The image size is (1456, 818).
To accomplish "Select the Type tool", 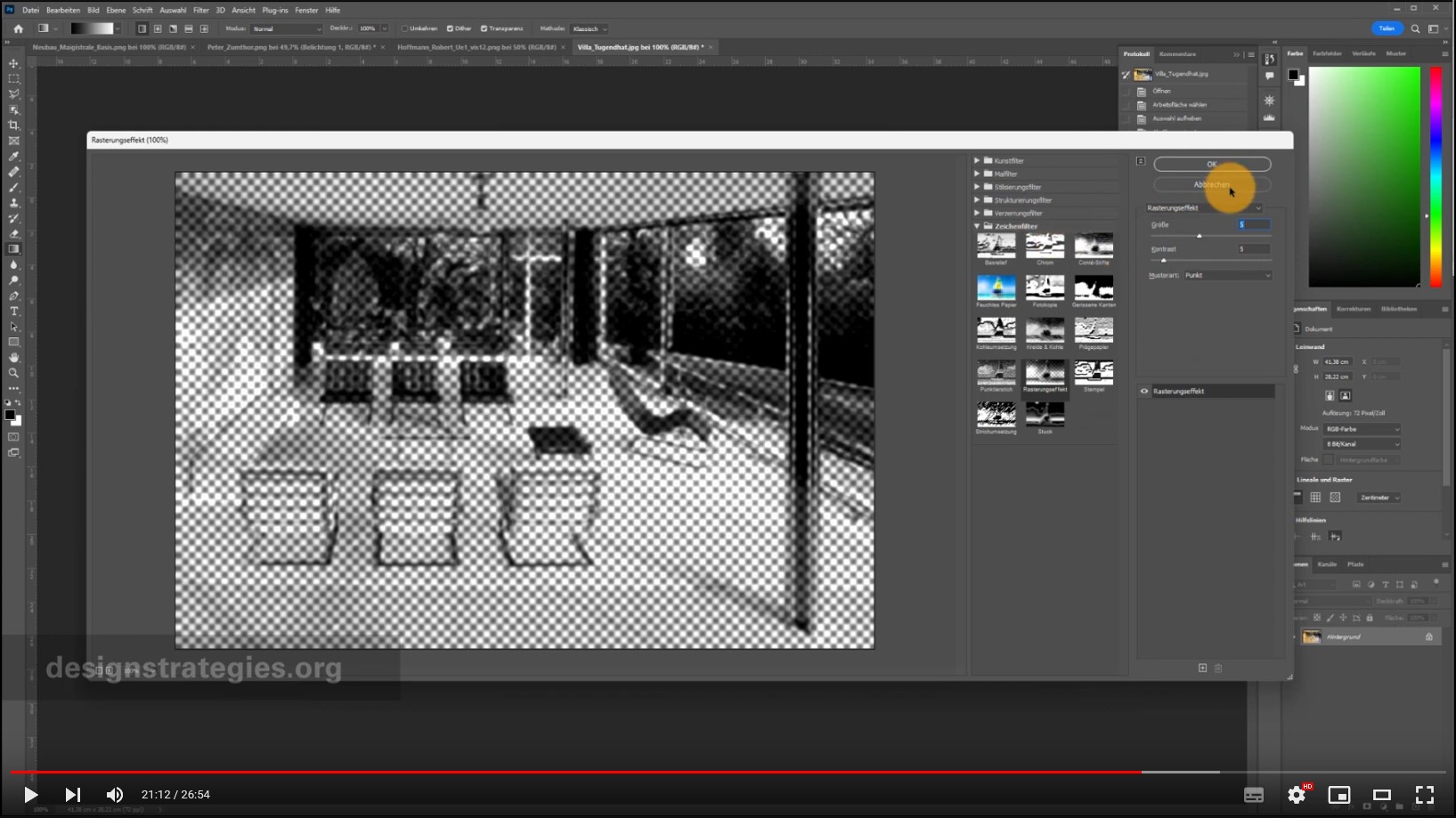I will click(13, 312).
